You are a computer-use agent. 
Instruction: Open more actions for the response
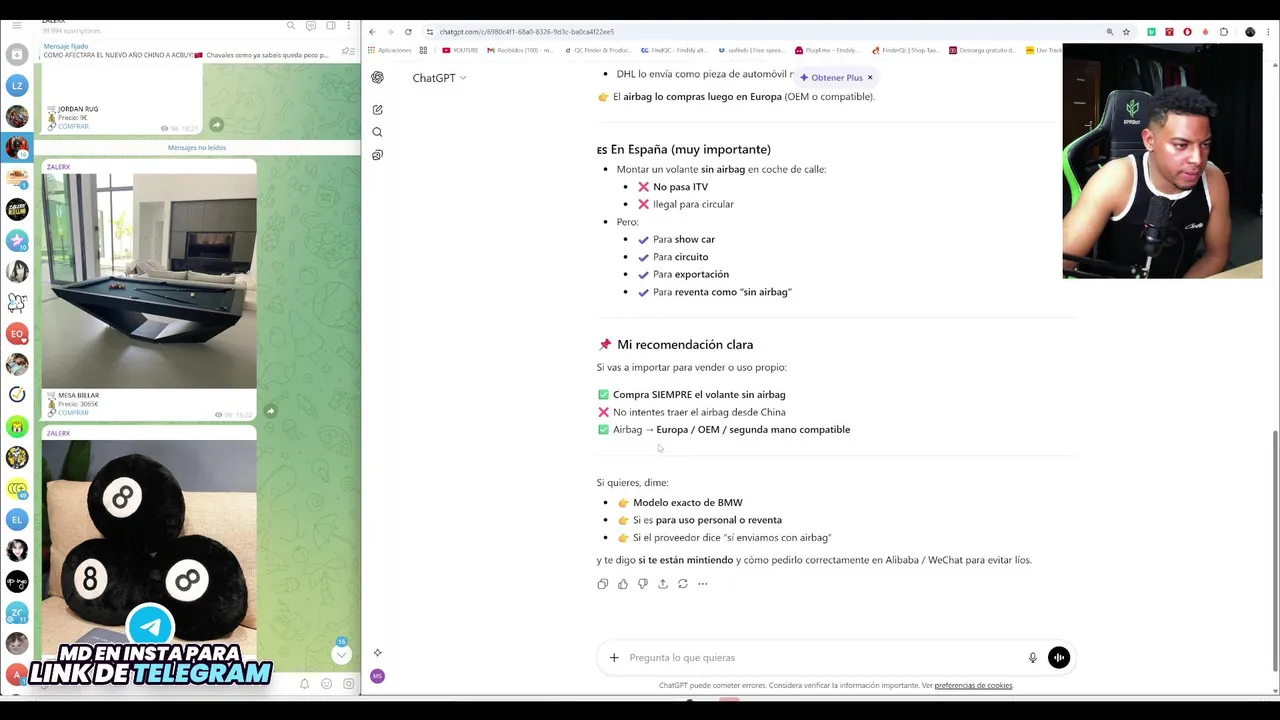702,584
